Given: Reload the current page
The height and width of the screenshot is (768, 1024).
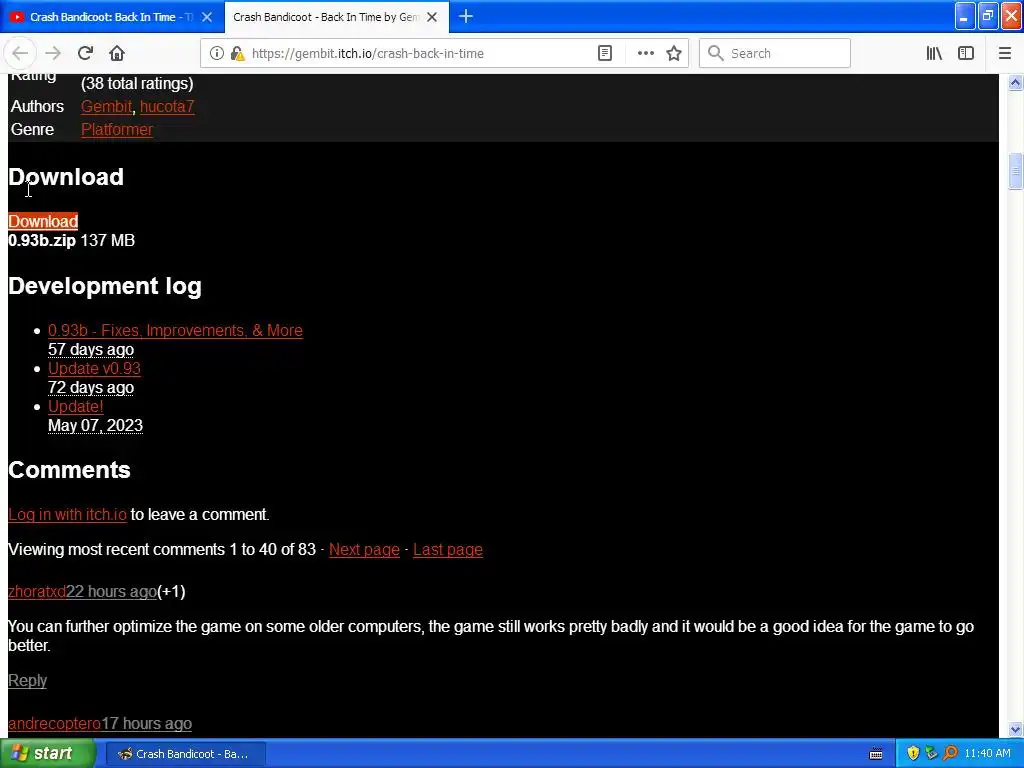Looking at the screenshot, I should point(85,54).
